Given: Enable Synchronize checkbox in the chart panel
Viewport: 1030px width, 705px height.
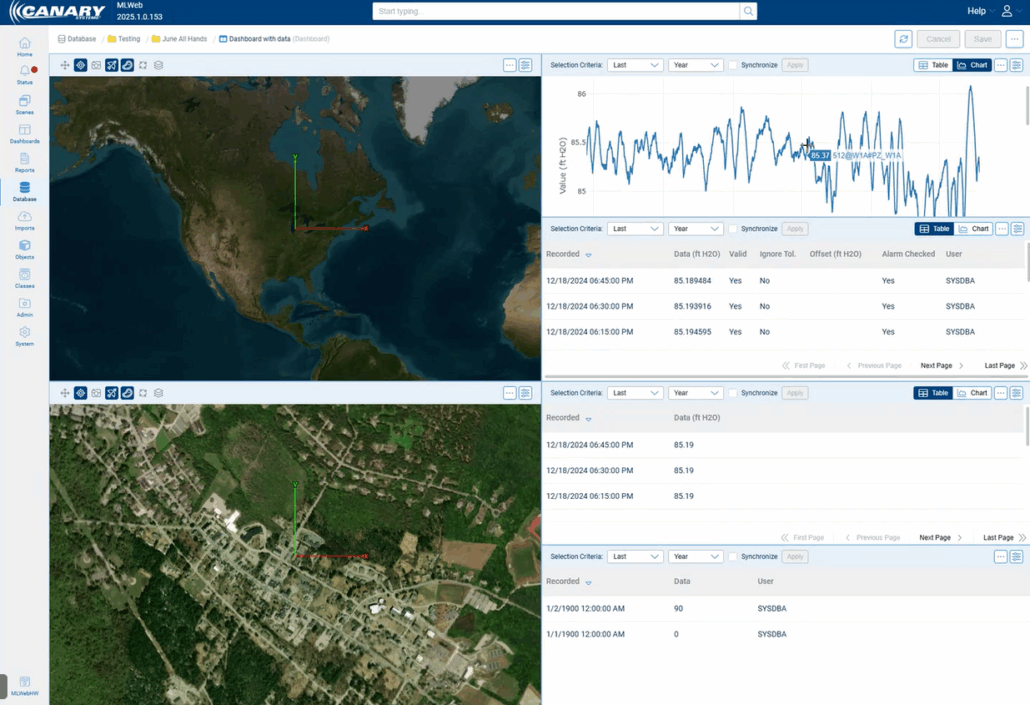Looking at the screenshot, I should [x=733, y=65].
